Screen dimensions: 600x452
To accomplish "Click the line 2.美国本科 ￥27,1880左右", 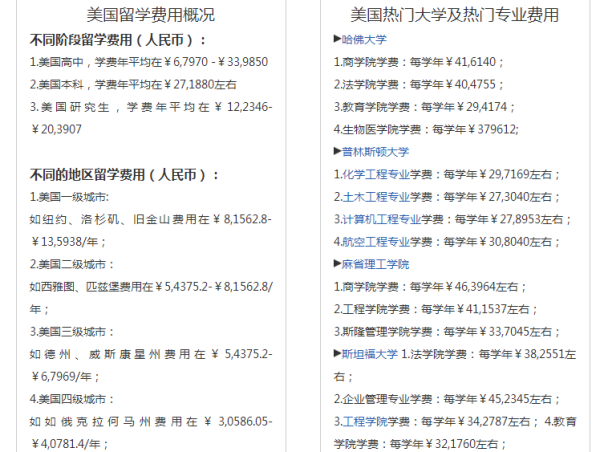I will click(133, 85).
